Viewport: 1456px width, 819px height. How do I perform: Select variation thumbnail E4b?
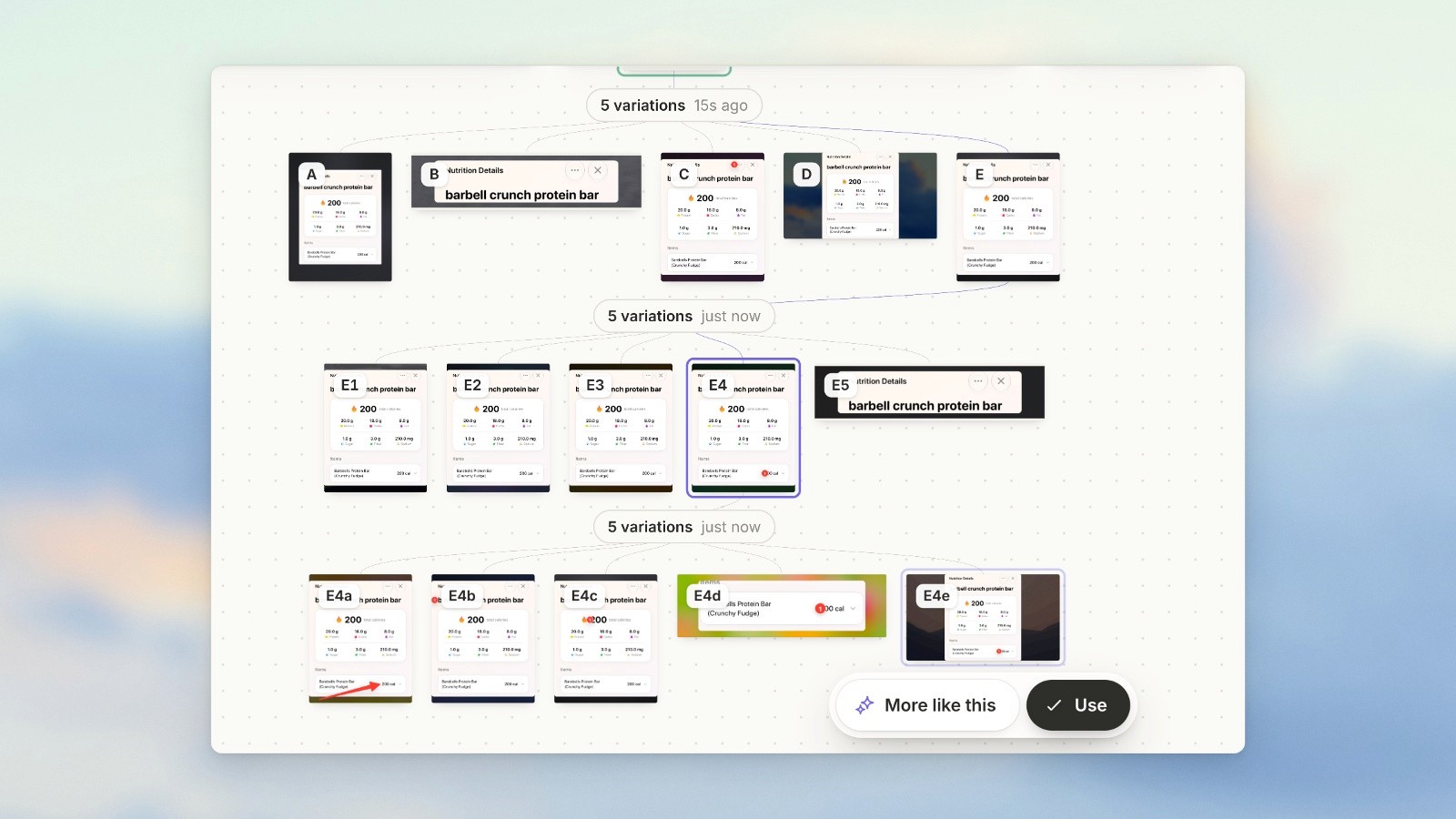(x=483, y=639)
